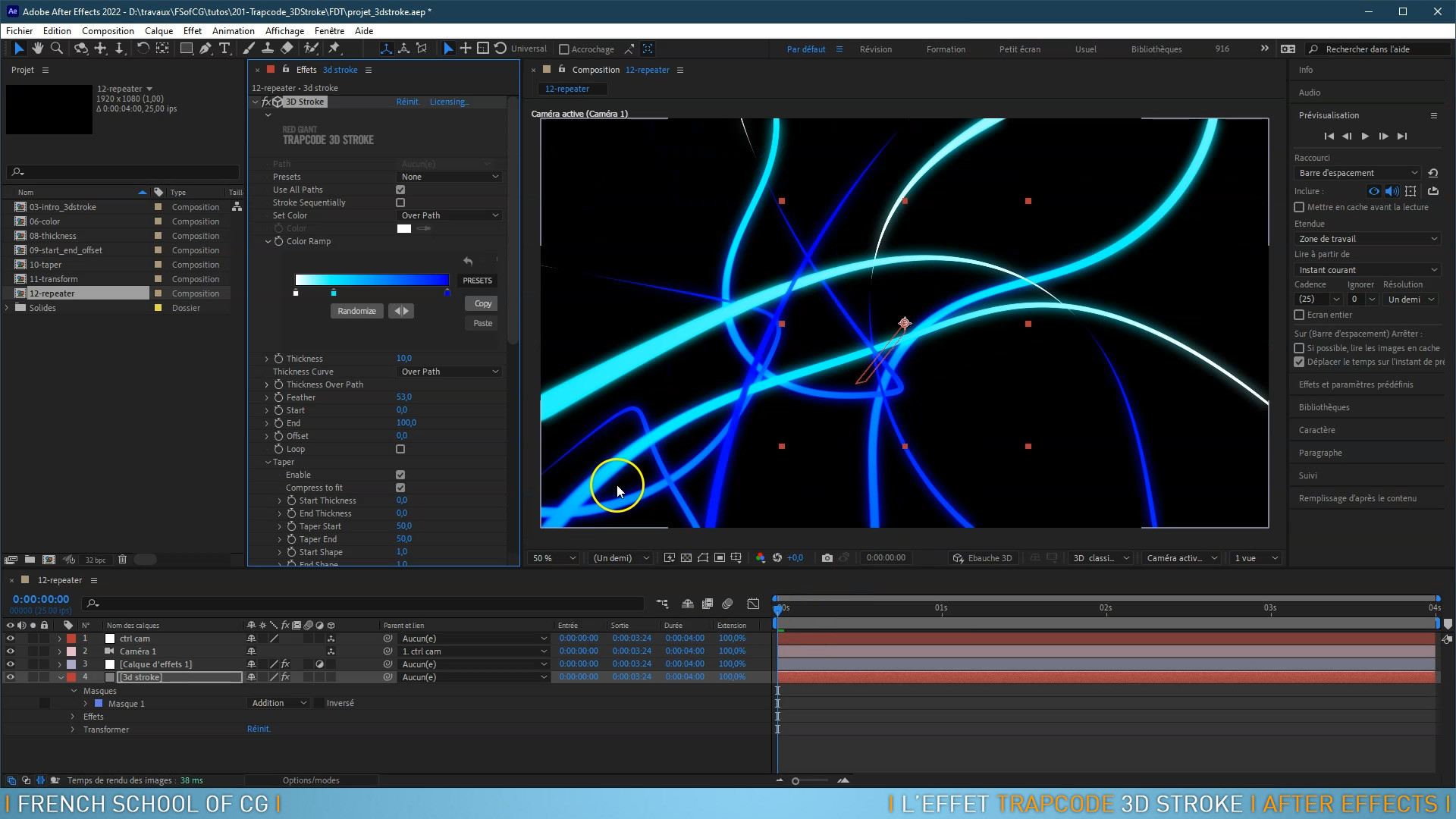Click the Réinit button for 3D Stroke

(407, 101)
